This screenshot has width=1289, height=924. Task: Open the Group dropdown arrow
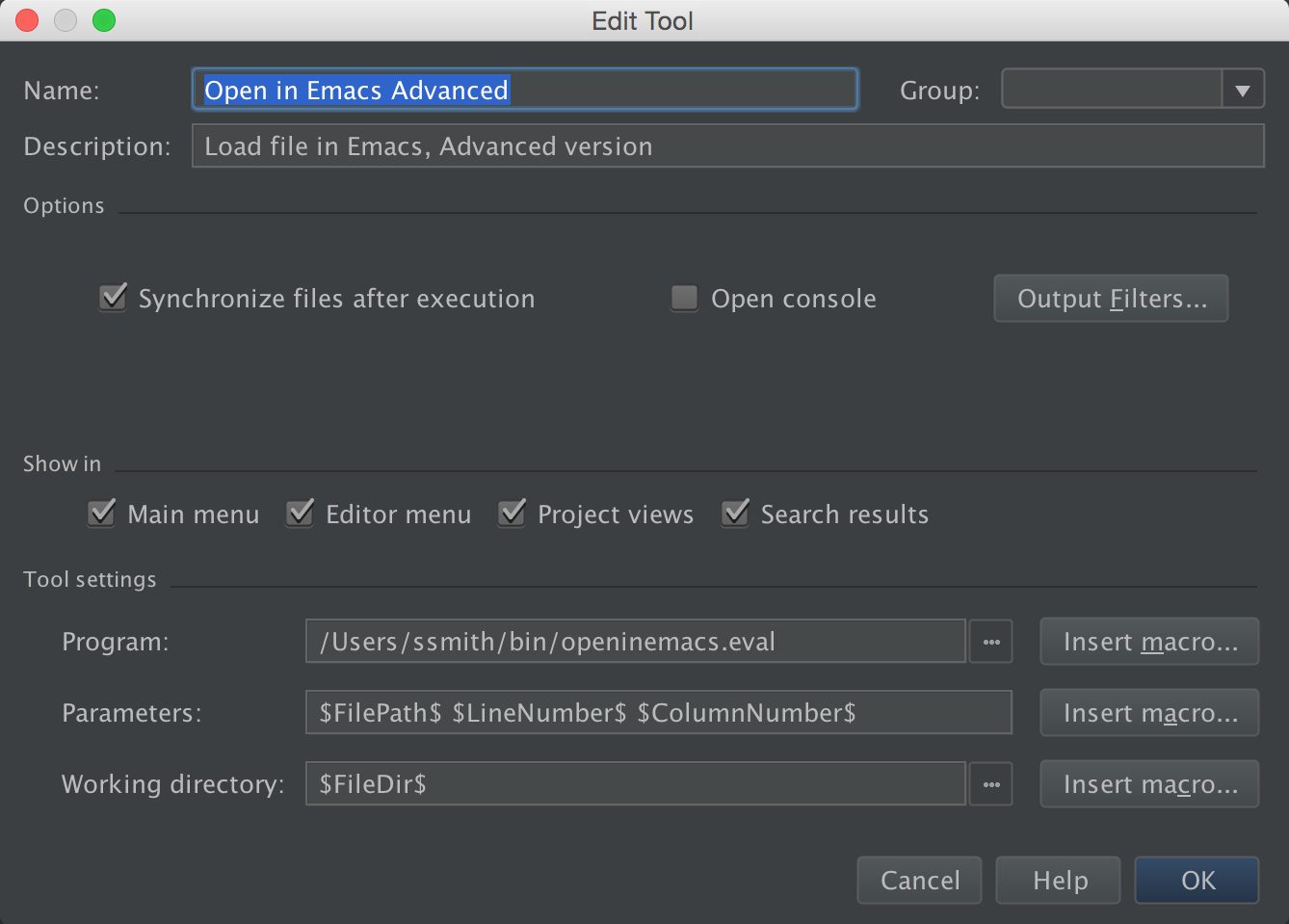point(1243,88)
